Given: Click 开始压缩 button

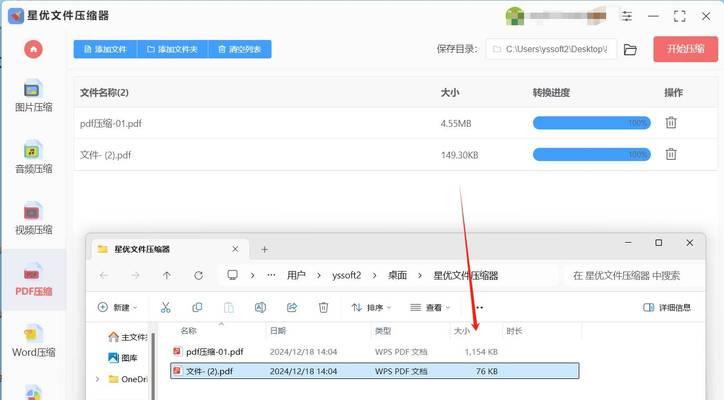Looking at the screenshot, I should tap(686, 49).
